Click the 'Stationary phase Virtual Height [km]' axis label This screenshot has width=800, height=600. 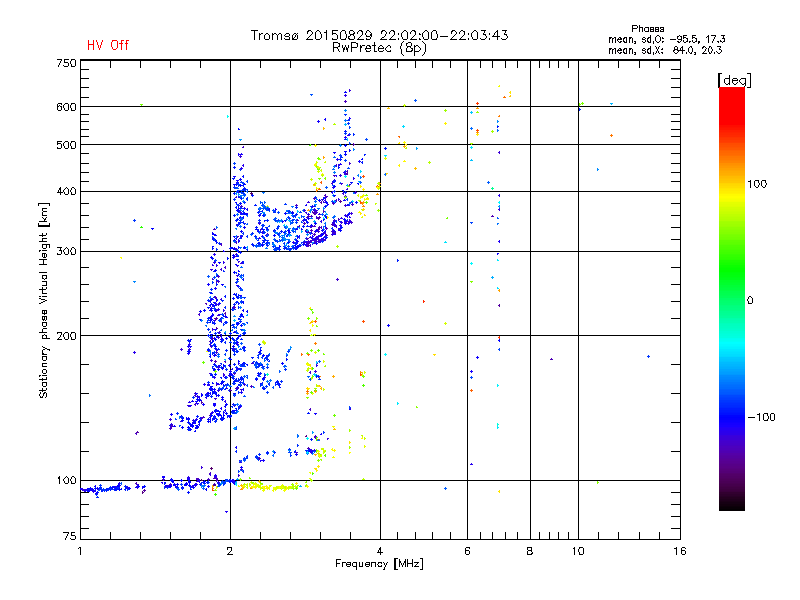(44, 300)
